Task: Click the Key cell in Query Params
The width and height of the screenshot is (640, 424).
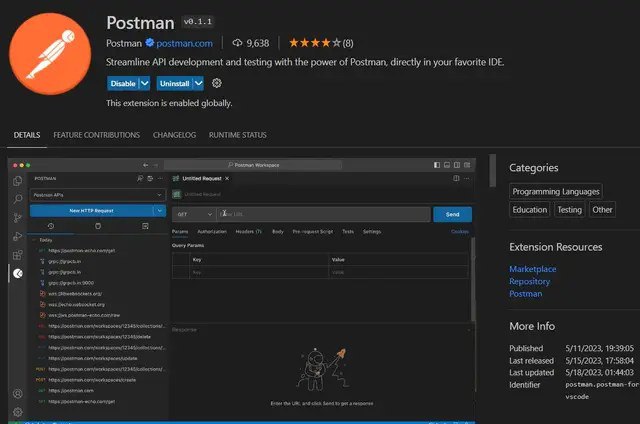Action: point(259,272)
